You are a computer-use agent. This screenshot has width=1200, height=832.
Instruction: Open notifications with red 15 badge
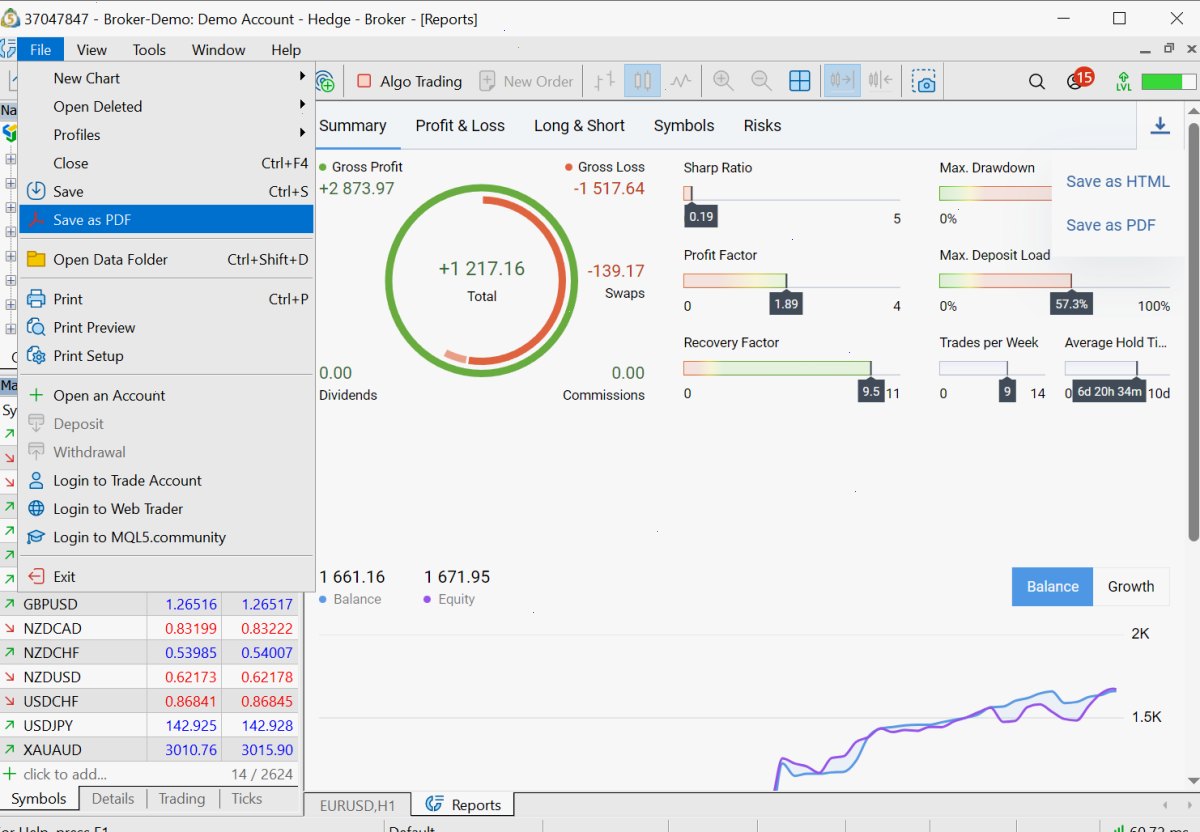coord(1079,79)
